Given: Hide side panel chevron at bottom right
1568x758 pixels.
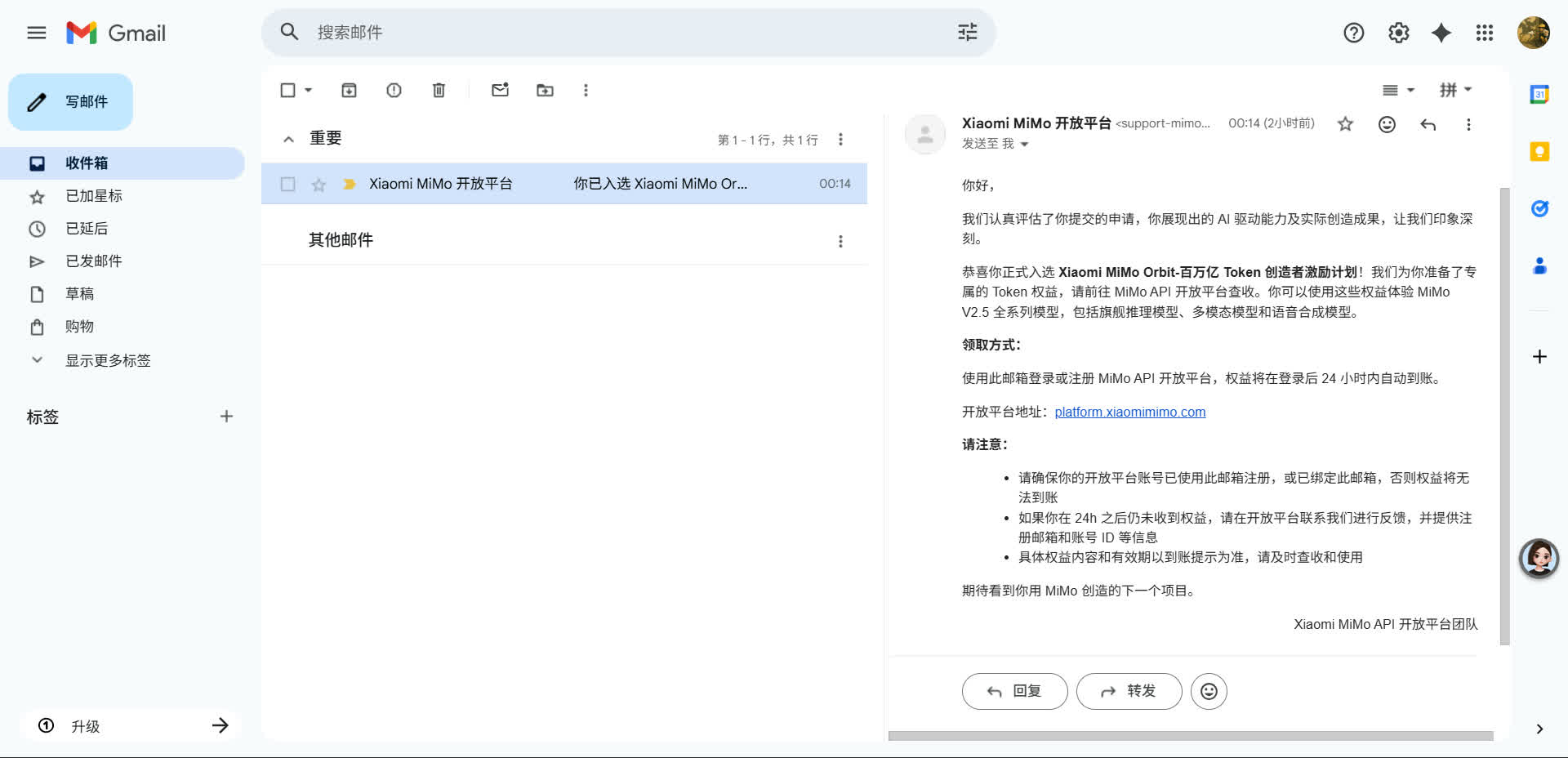Looking at the screenshot, I should click(1539, 729).
